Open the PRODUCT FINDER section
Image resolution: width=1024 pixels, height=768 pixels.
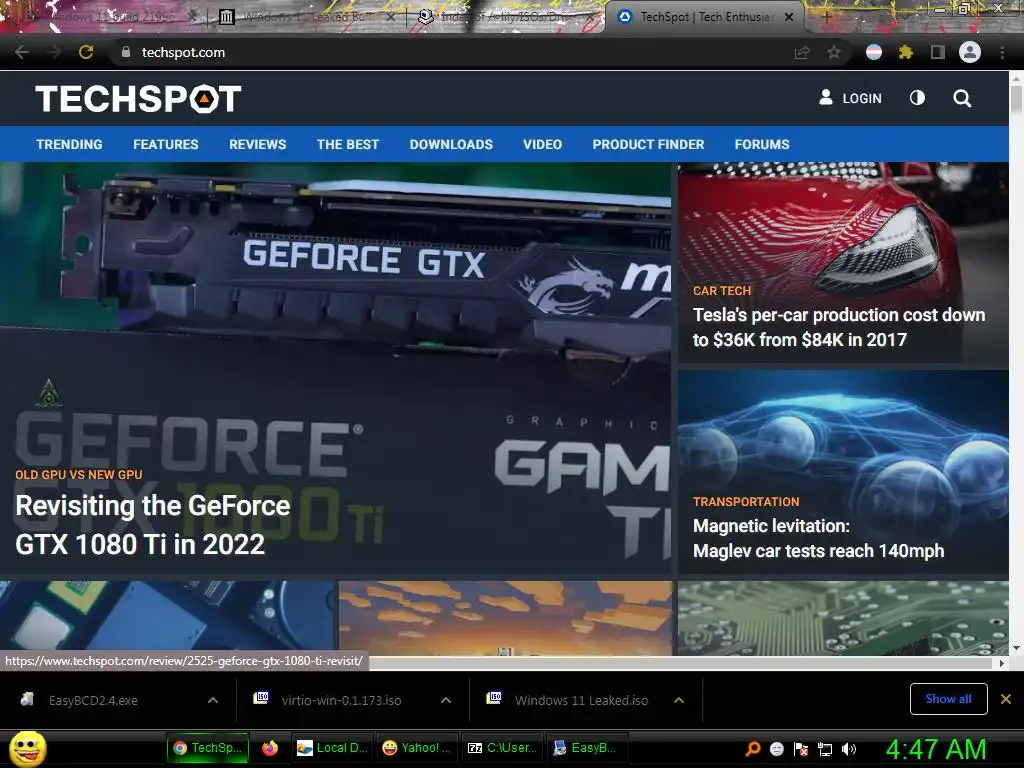tap(648, 144)
